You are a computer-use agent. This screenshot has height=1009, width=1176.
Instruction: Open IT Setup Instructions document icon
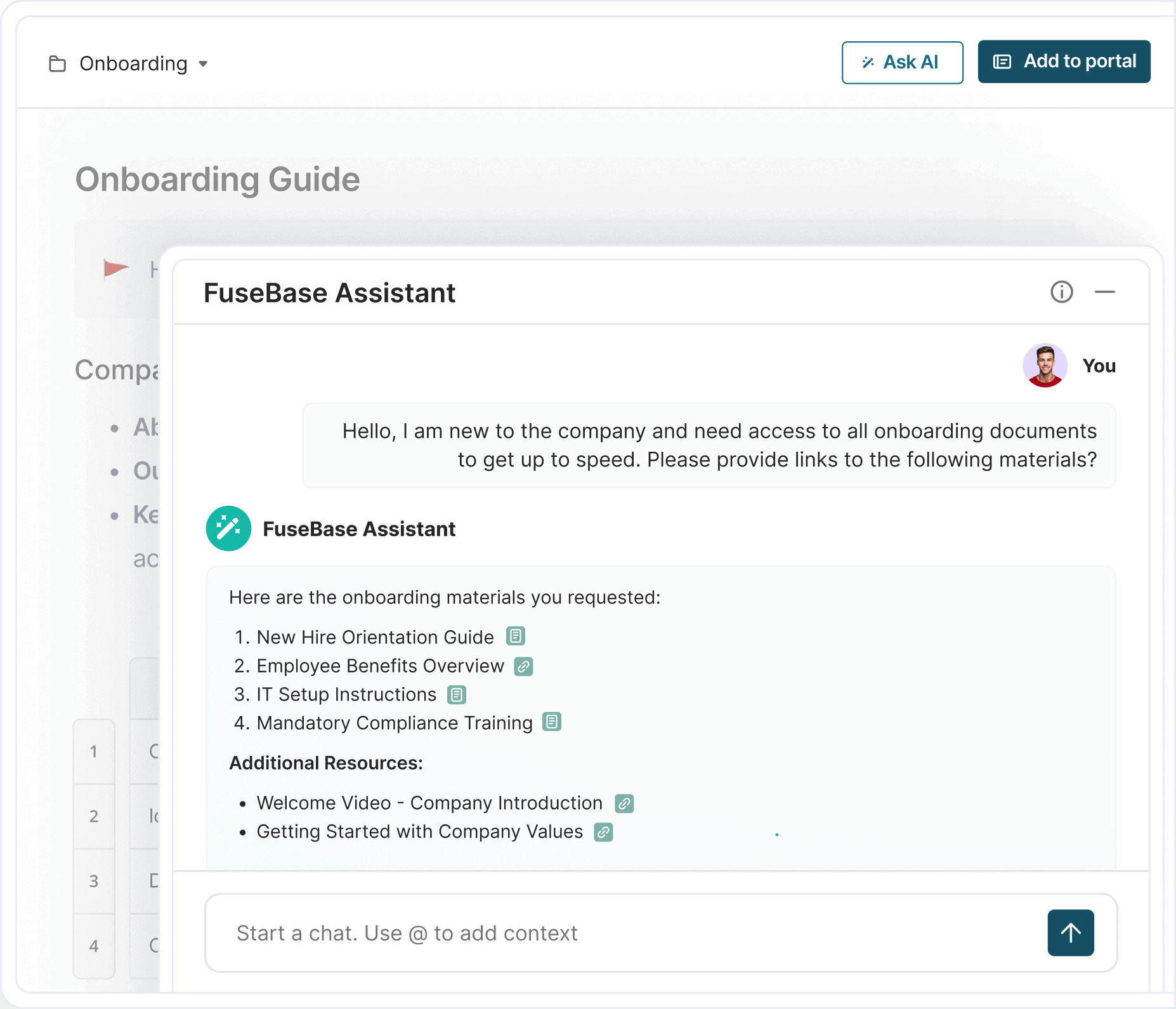[x=457, y=695]
